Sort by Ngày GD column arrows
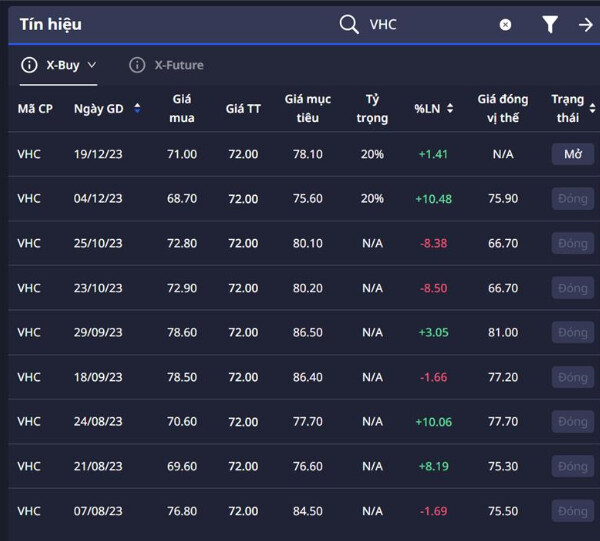The width and height of the screenshot is (600, 541). [x=137, y=108]
